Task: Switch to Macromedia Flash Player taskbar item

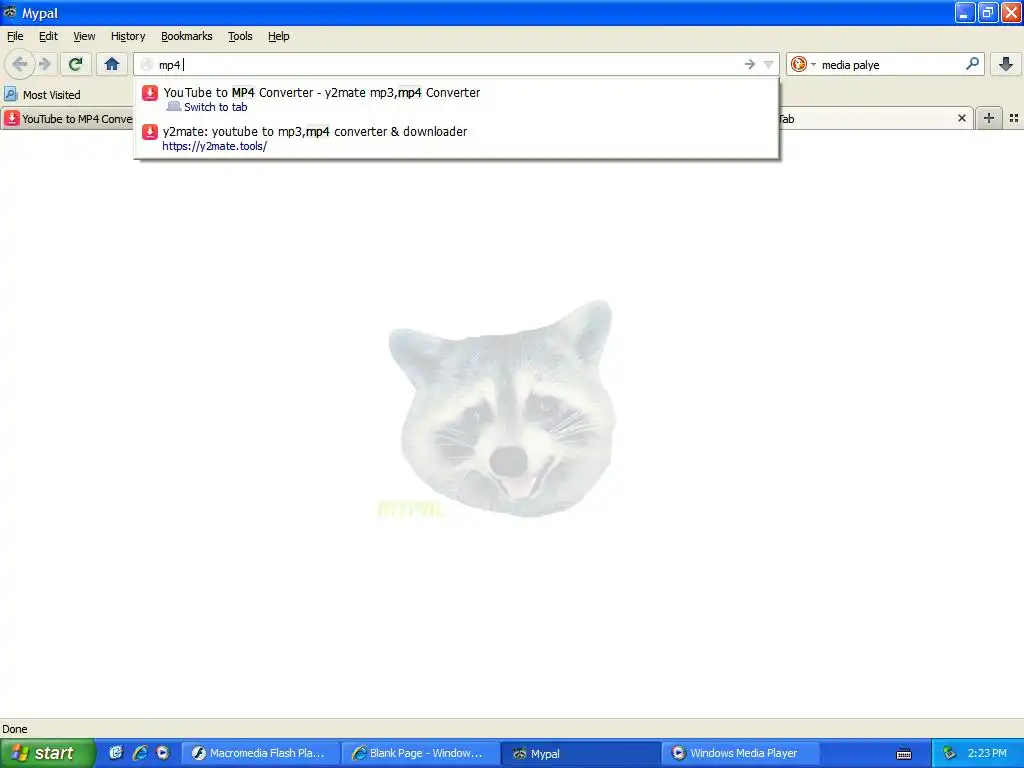Action: 259,753
